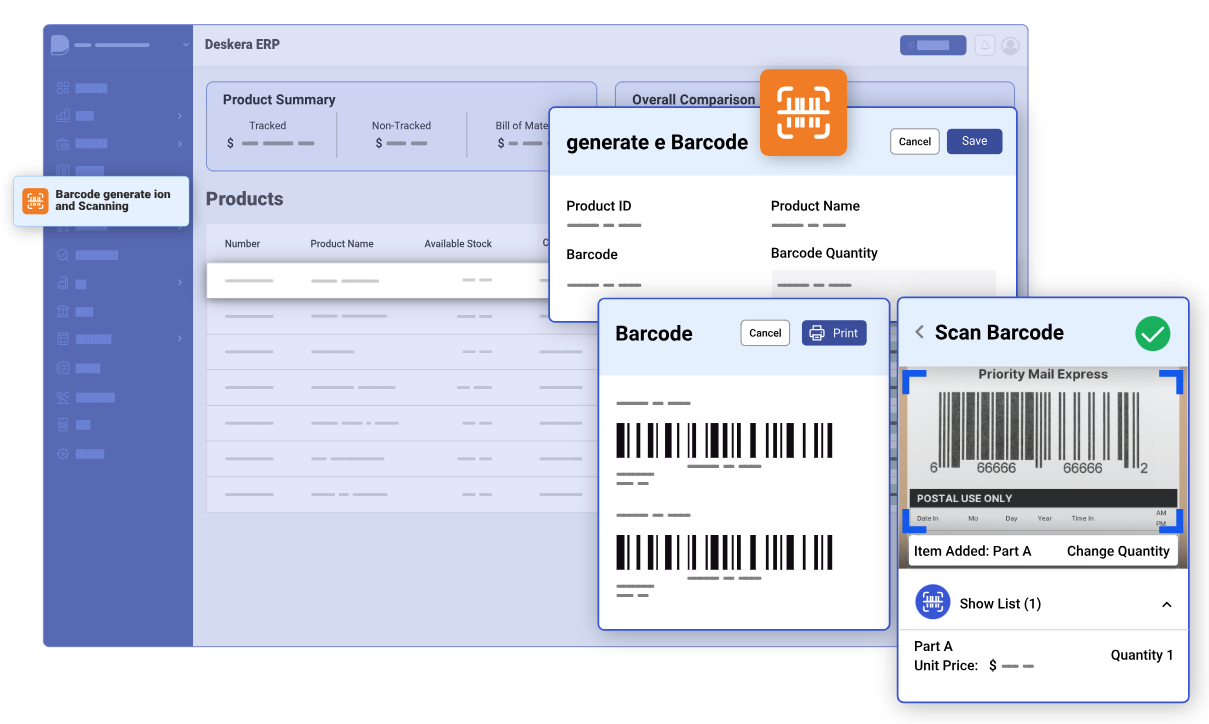Click the Non-Tracked label
The width and height of the screenshot is (1209, 724).
point(401,126)
